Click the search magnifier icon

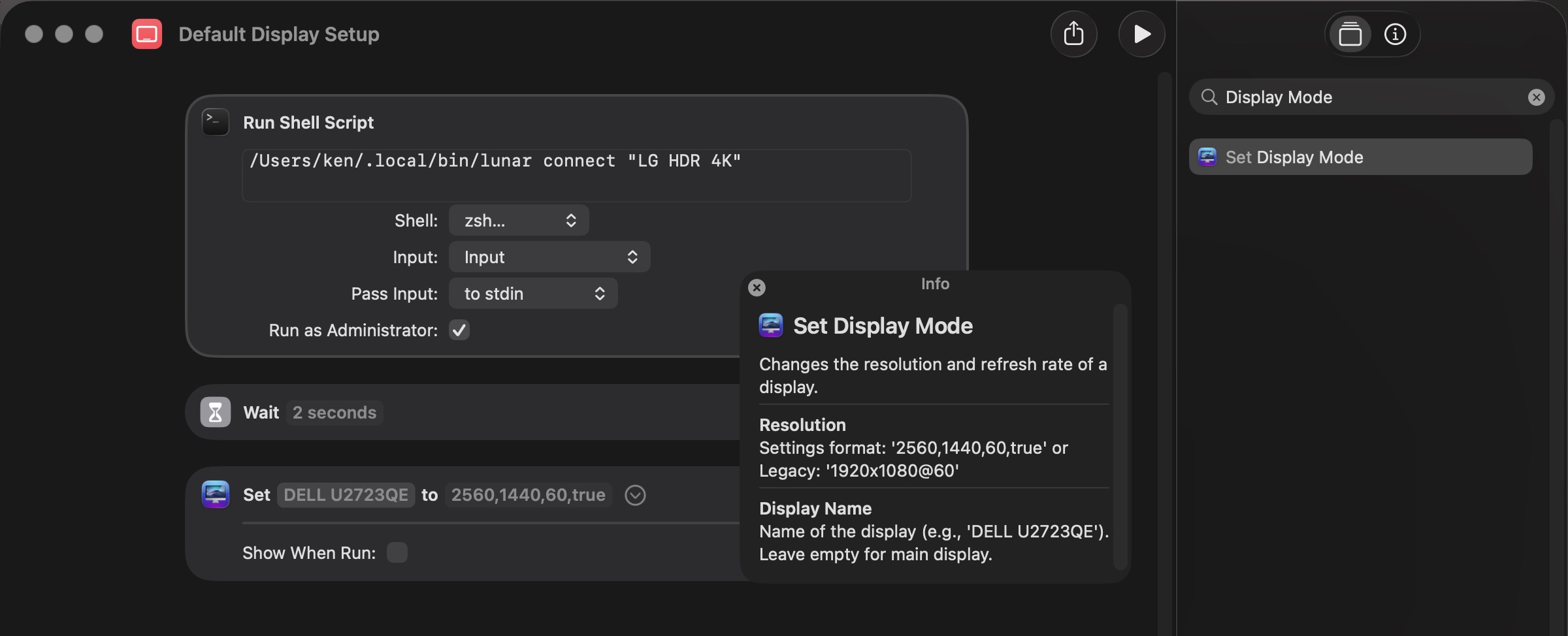[1209, 97]
